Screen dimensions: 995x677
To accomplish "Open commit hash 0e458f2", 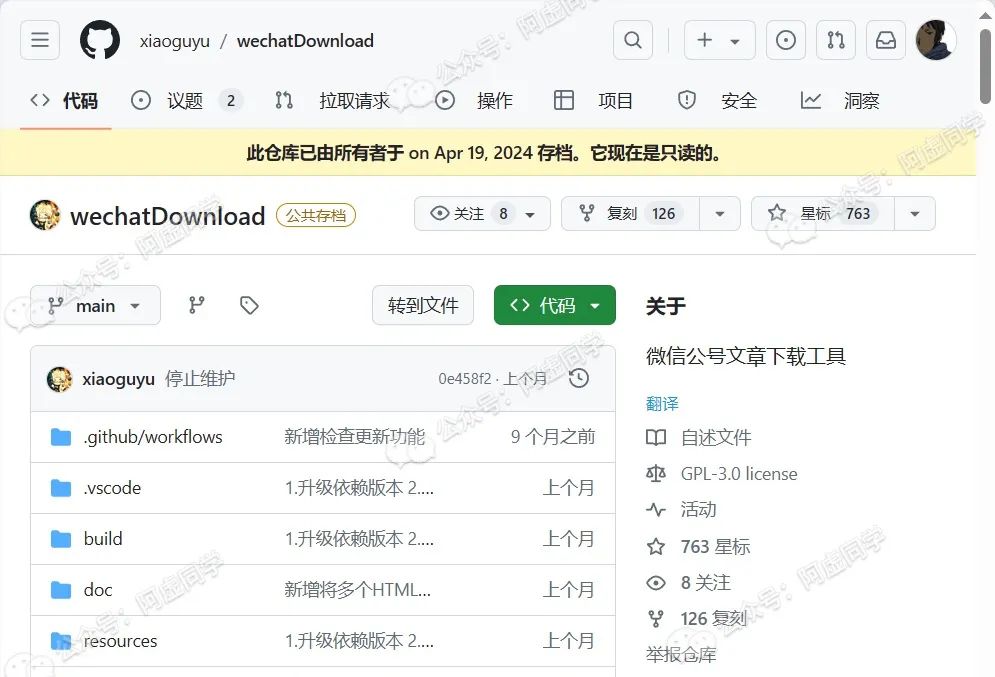I will (465, 379).
